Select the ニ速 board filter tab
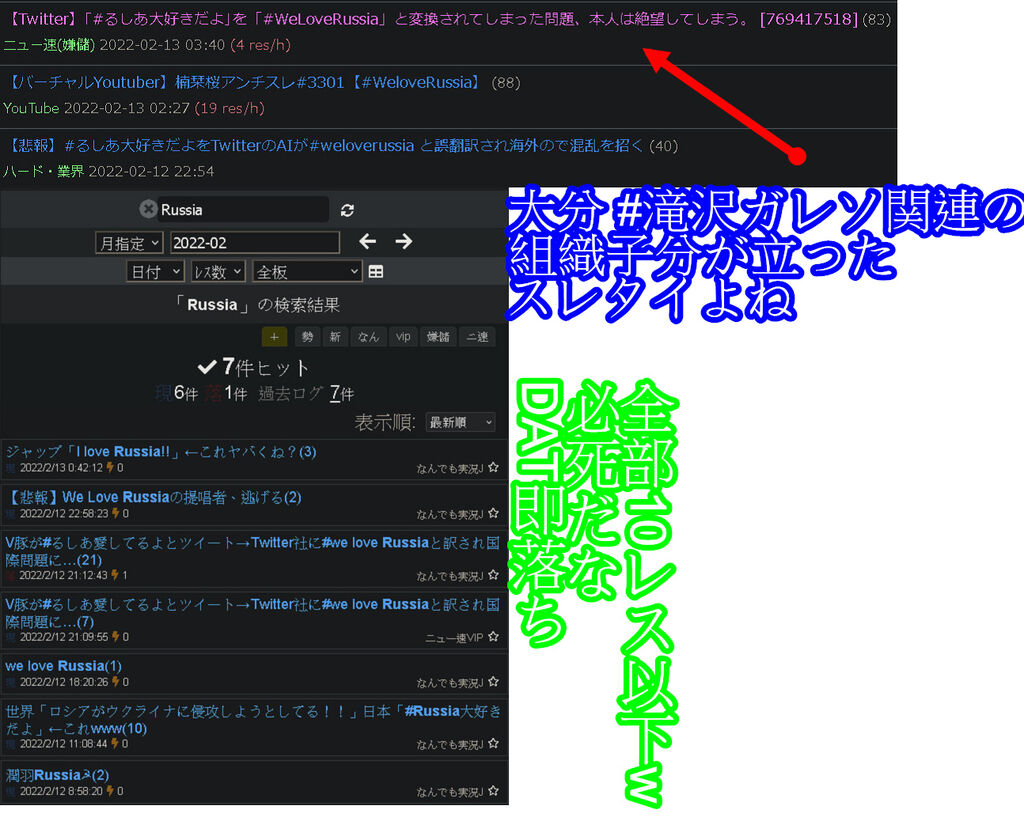The width and height of the screenshot is (1024, 821). 477,337
